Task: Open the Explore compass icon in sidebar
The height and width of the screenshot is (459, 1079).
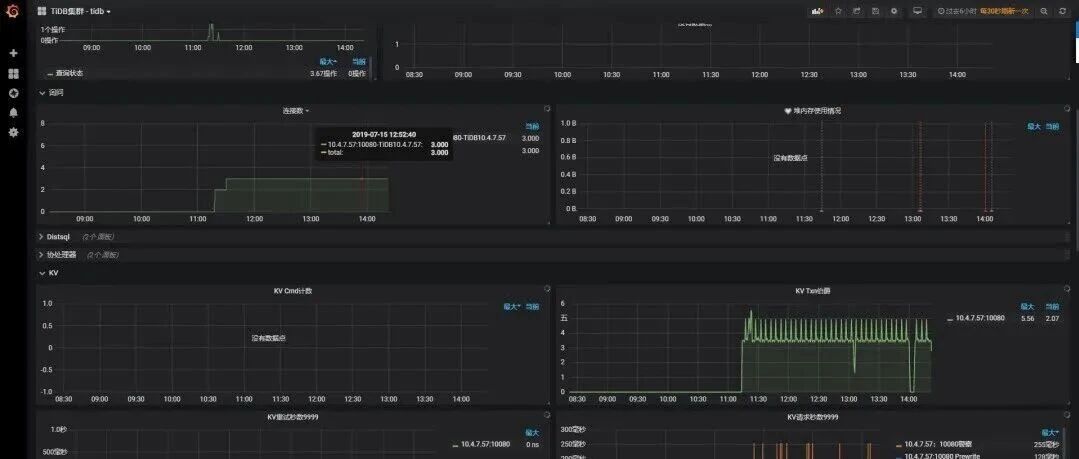Action: click(x=13, y=93)
